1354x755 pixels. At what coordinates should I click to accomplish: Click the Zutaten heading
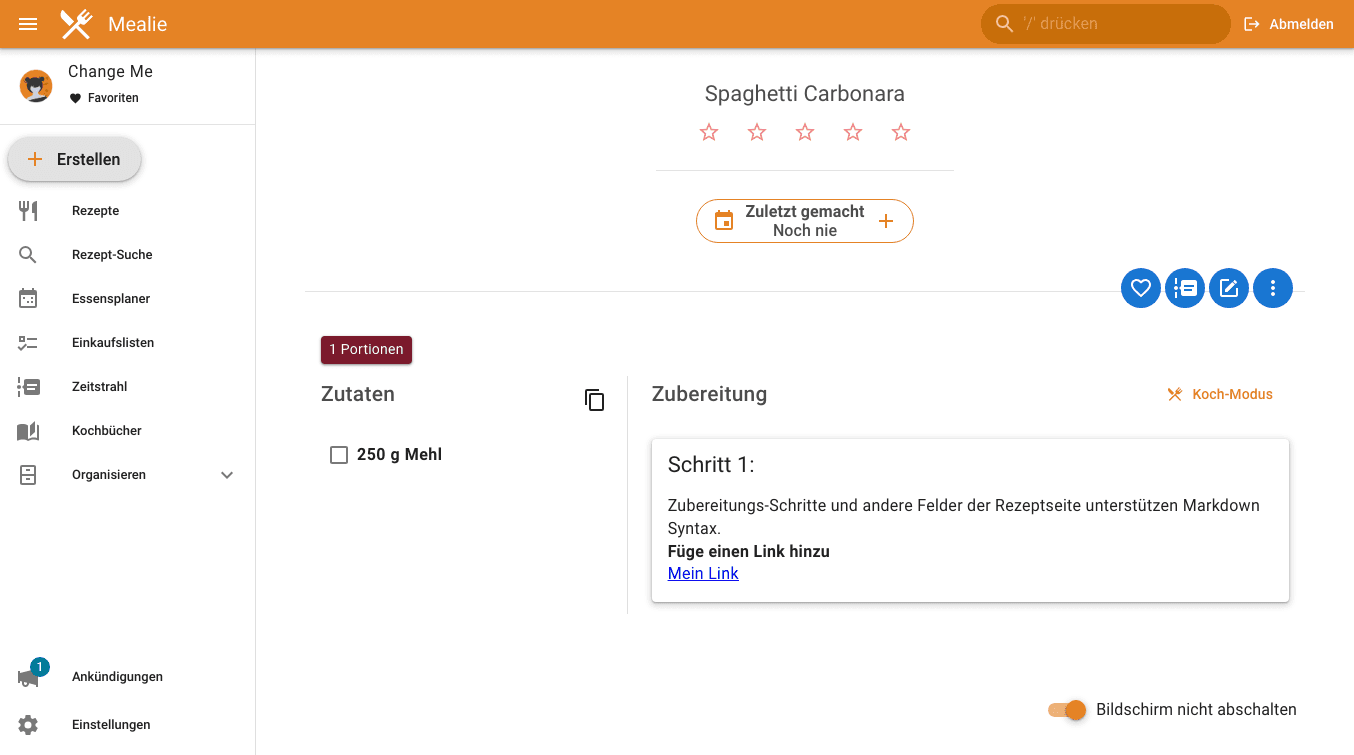click(x=358, y=394)
